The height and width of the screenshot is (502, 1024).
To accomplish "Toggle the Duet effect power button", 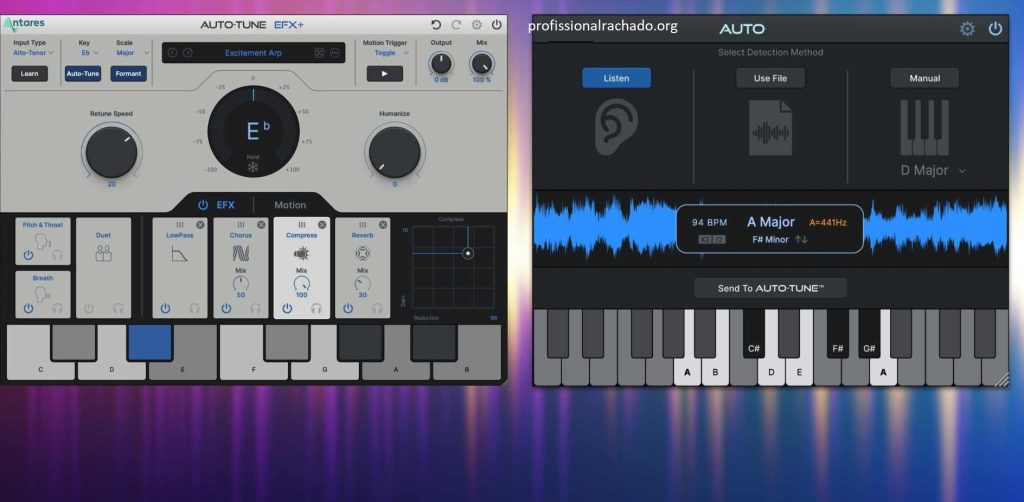I will pos(89,308).
